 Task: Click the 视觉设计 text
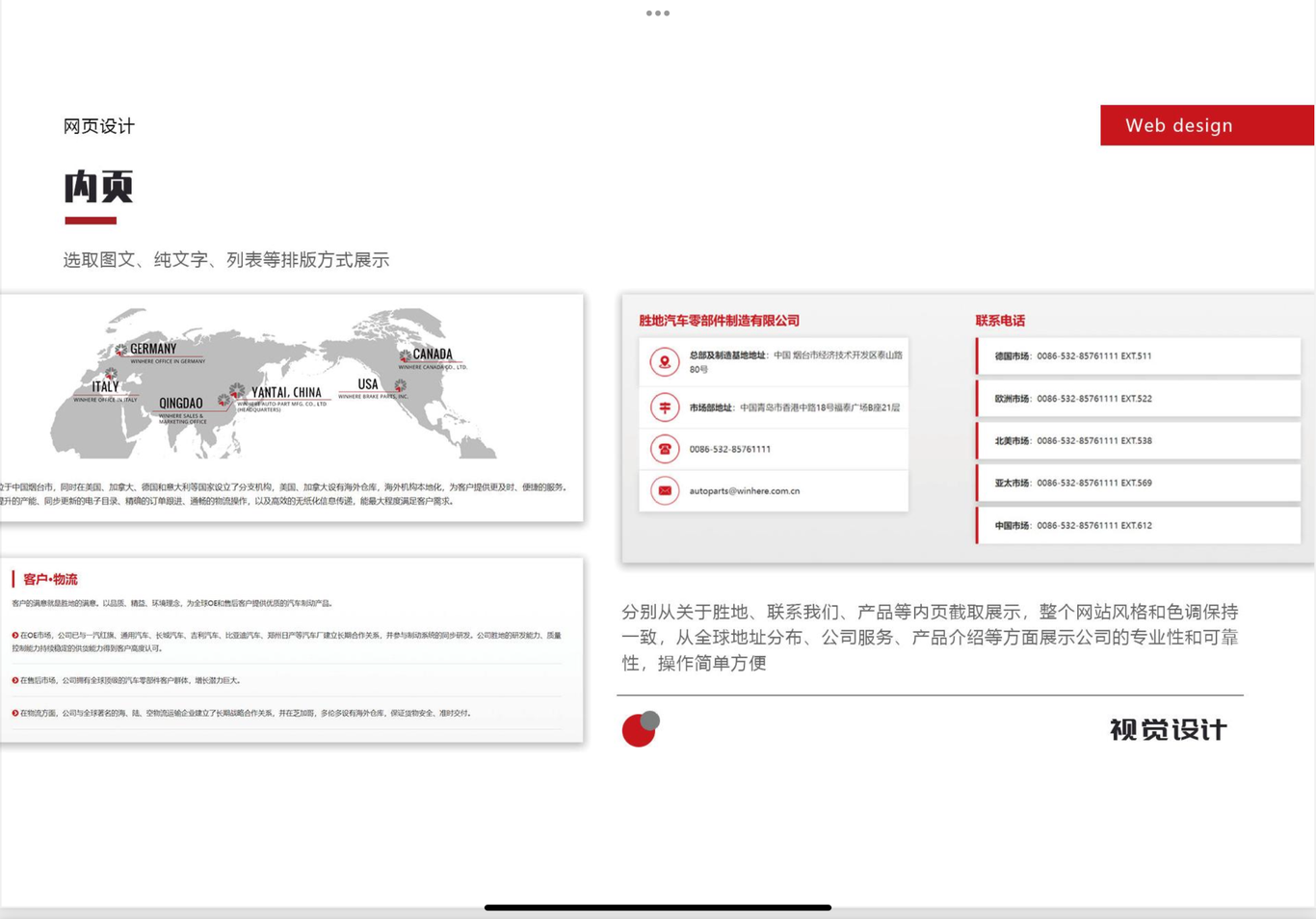tap(1169, 730)
